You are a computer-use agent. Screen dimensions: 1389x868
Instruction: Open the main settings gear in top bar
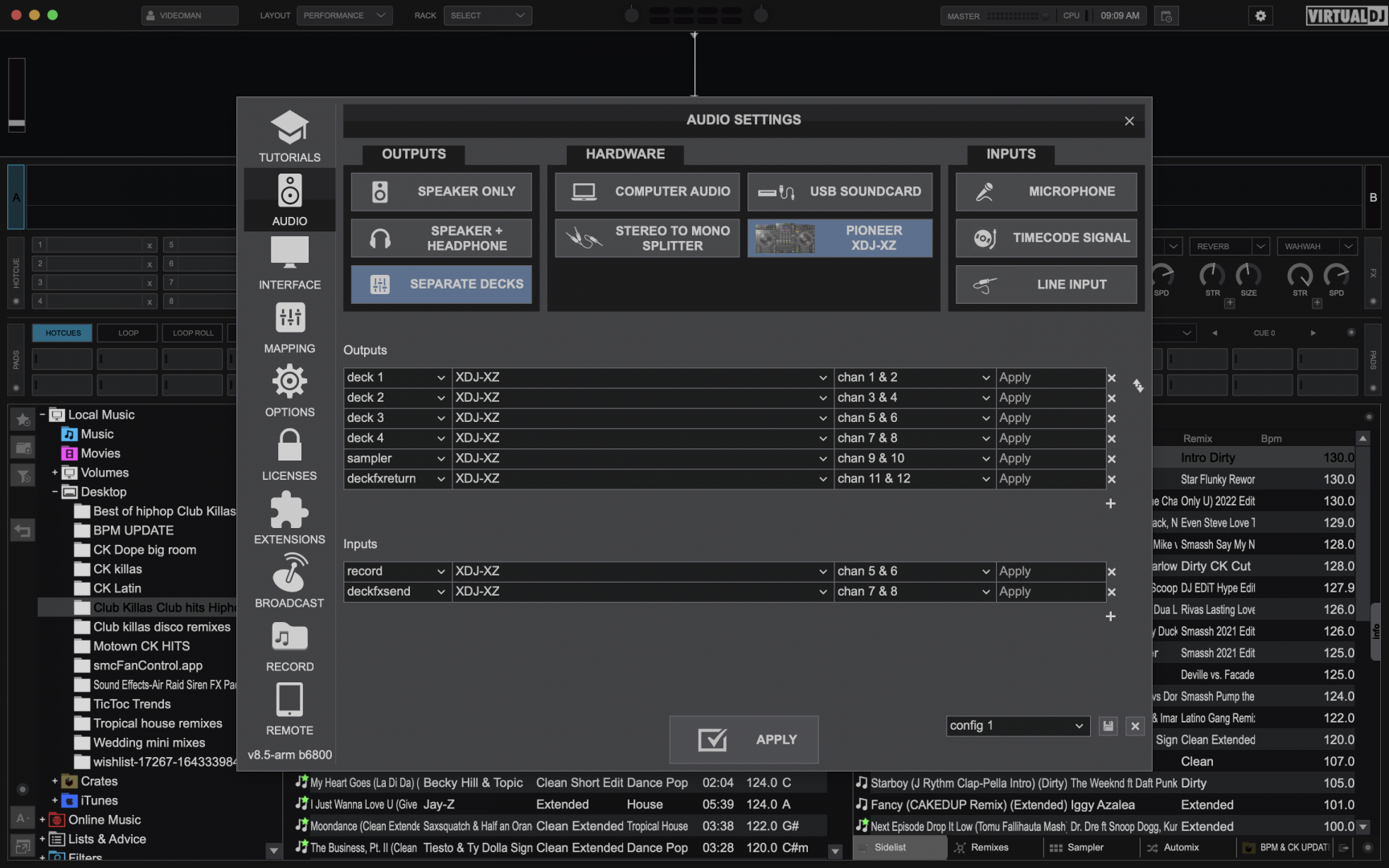click(x=1260, y=15)
